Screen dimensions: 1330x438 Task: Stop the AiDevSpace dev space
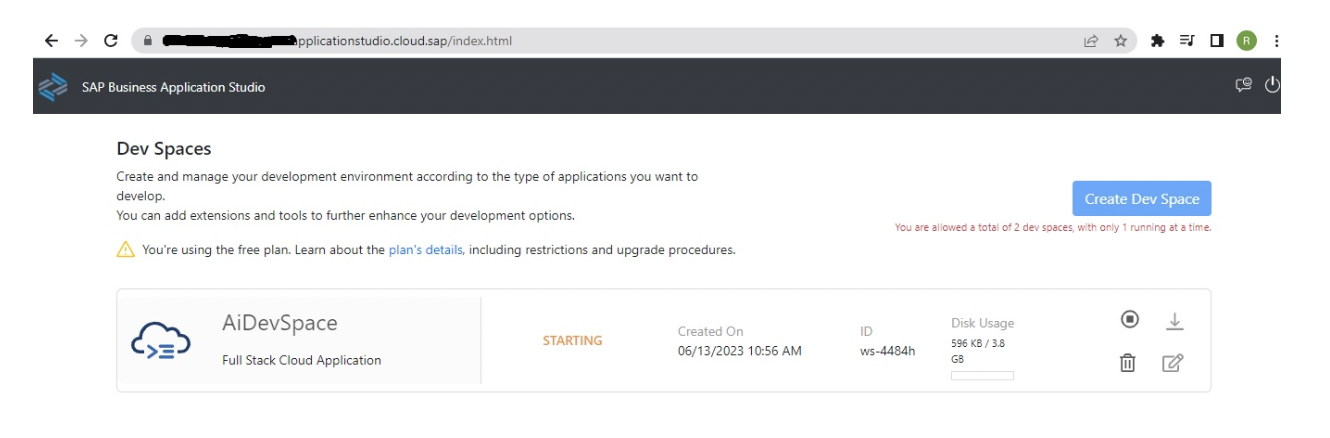coord(1129,319)
